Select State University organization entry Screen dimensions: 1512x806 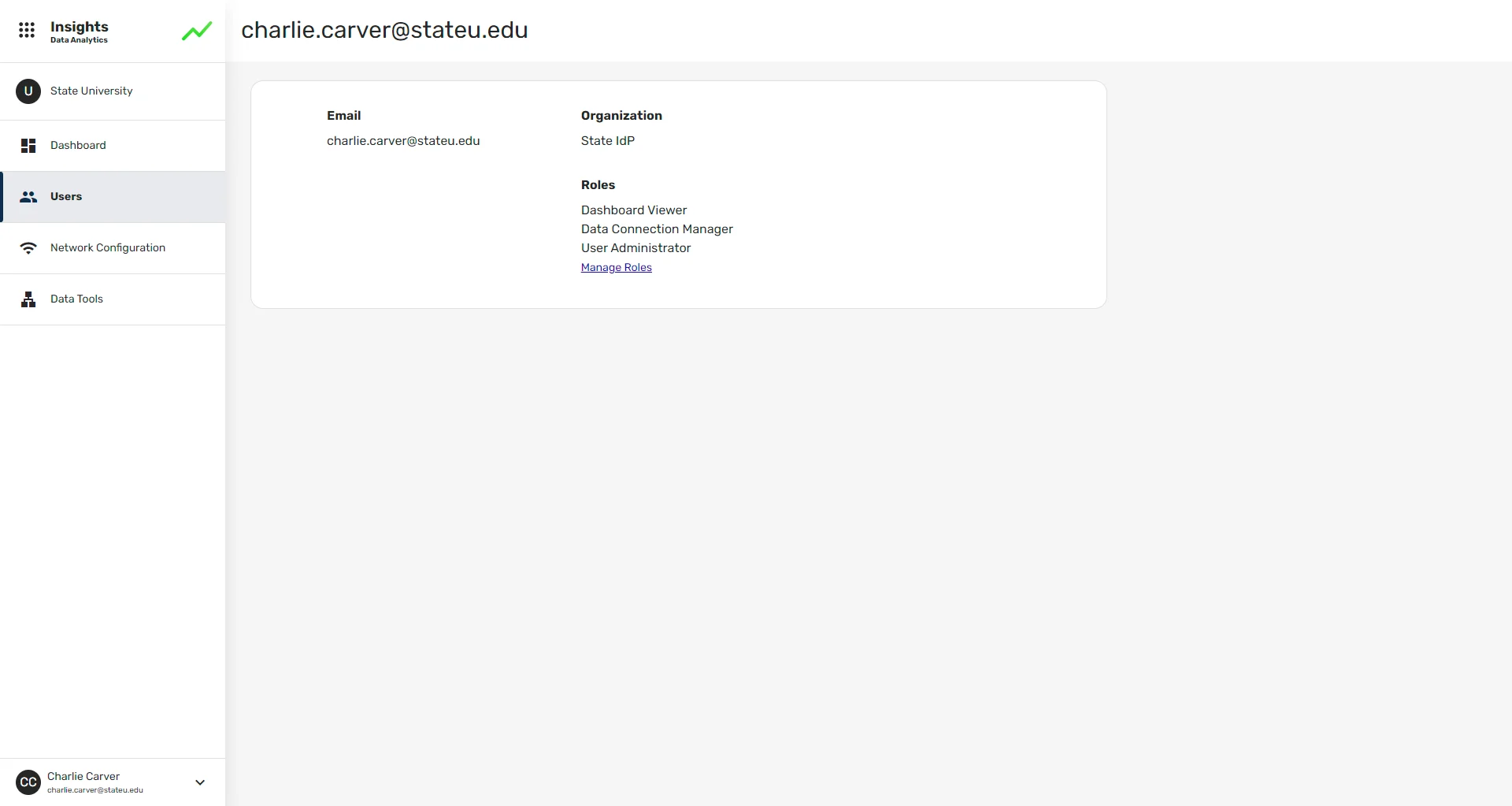click(x=113, y=91)
